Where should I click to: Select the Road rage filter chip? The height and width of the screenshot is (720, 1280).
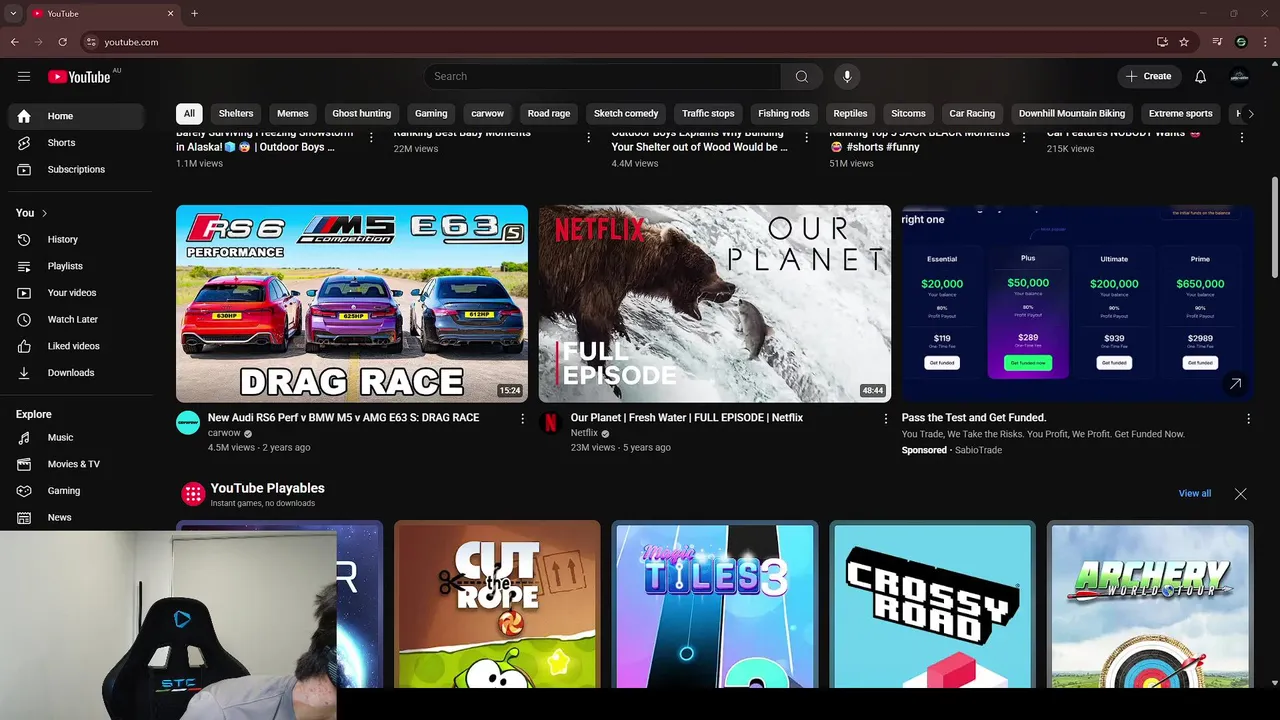pyautogui.click(x=549, y=114)
